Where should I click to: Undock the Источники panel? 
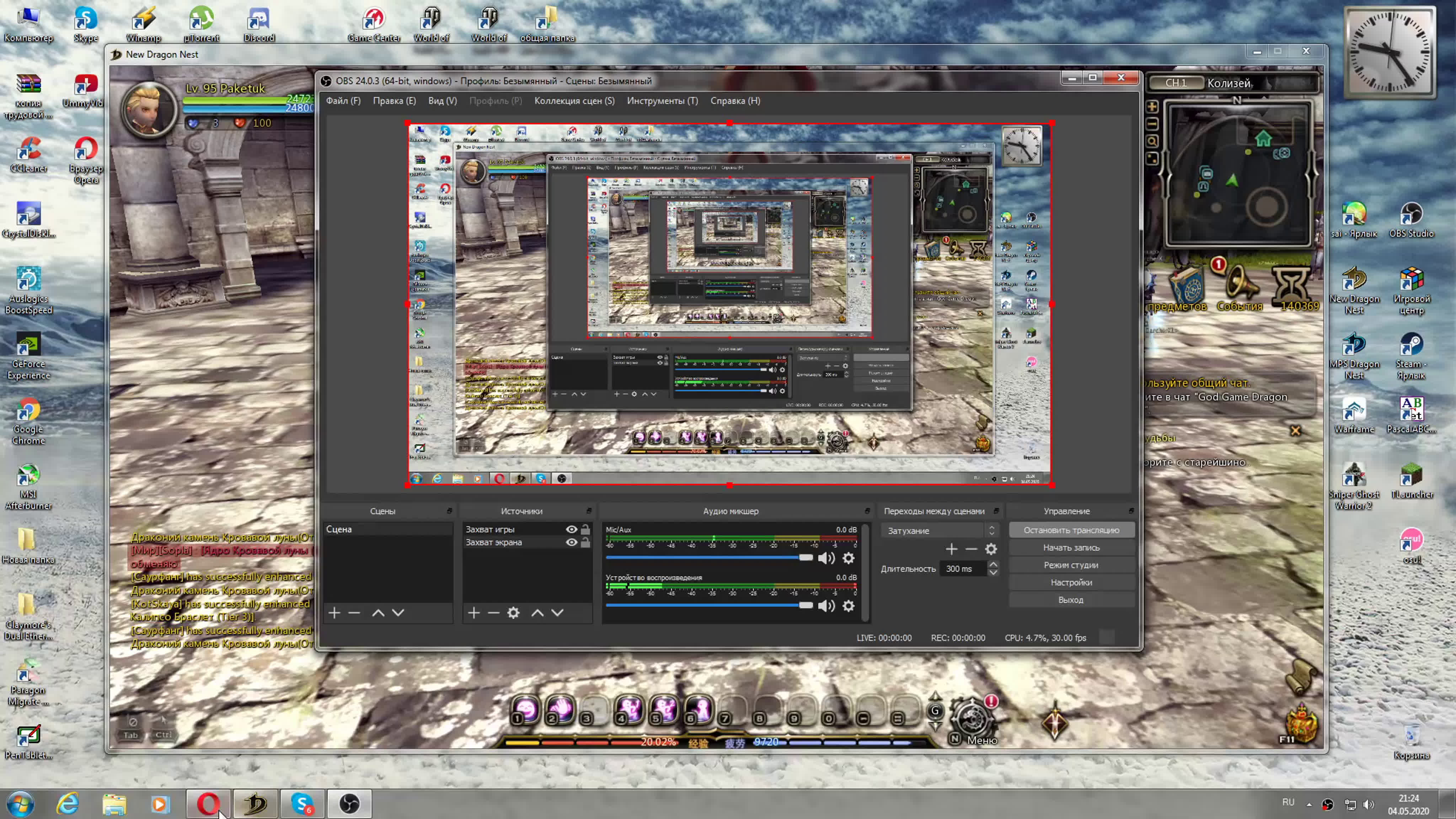click(x=588, y=511)
